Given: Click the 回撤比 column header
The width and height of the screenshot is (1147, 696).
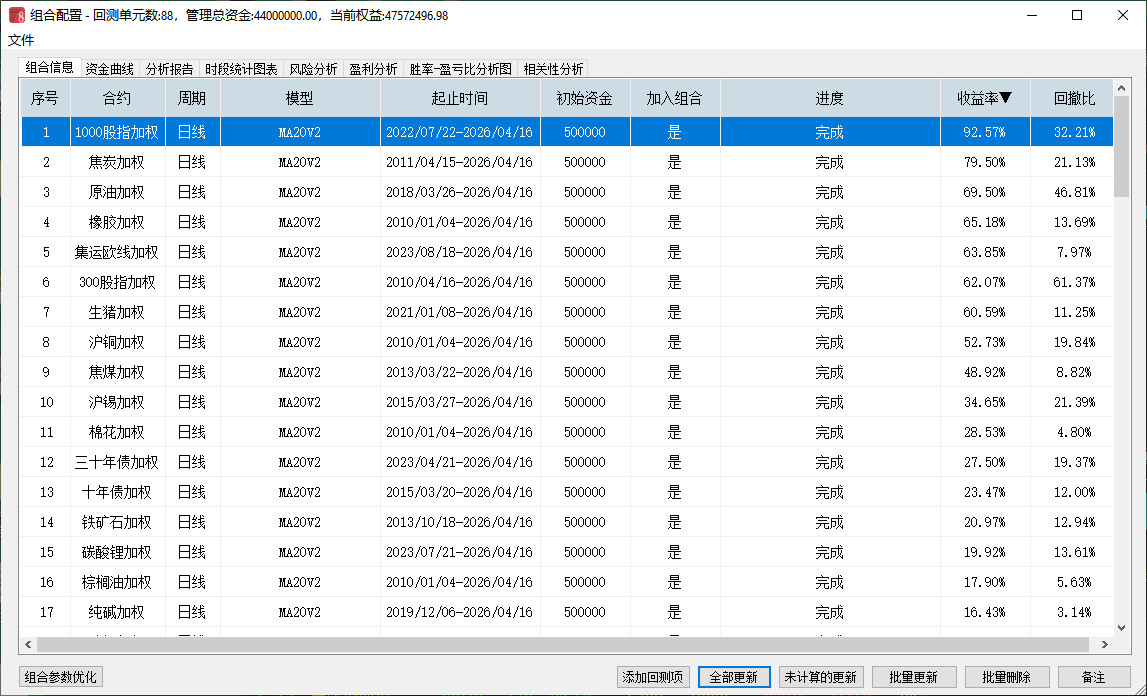Looking at the screenshot, I should coord(1074,99).
